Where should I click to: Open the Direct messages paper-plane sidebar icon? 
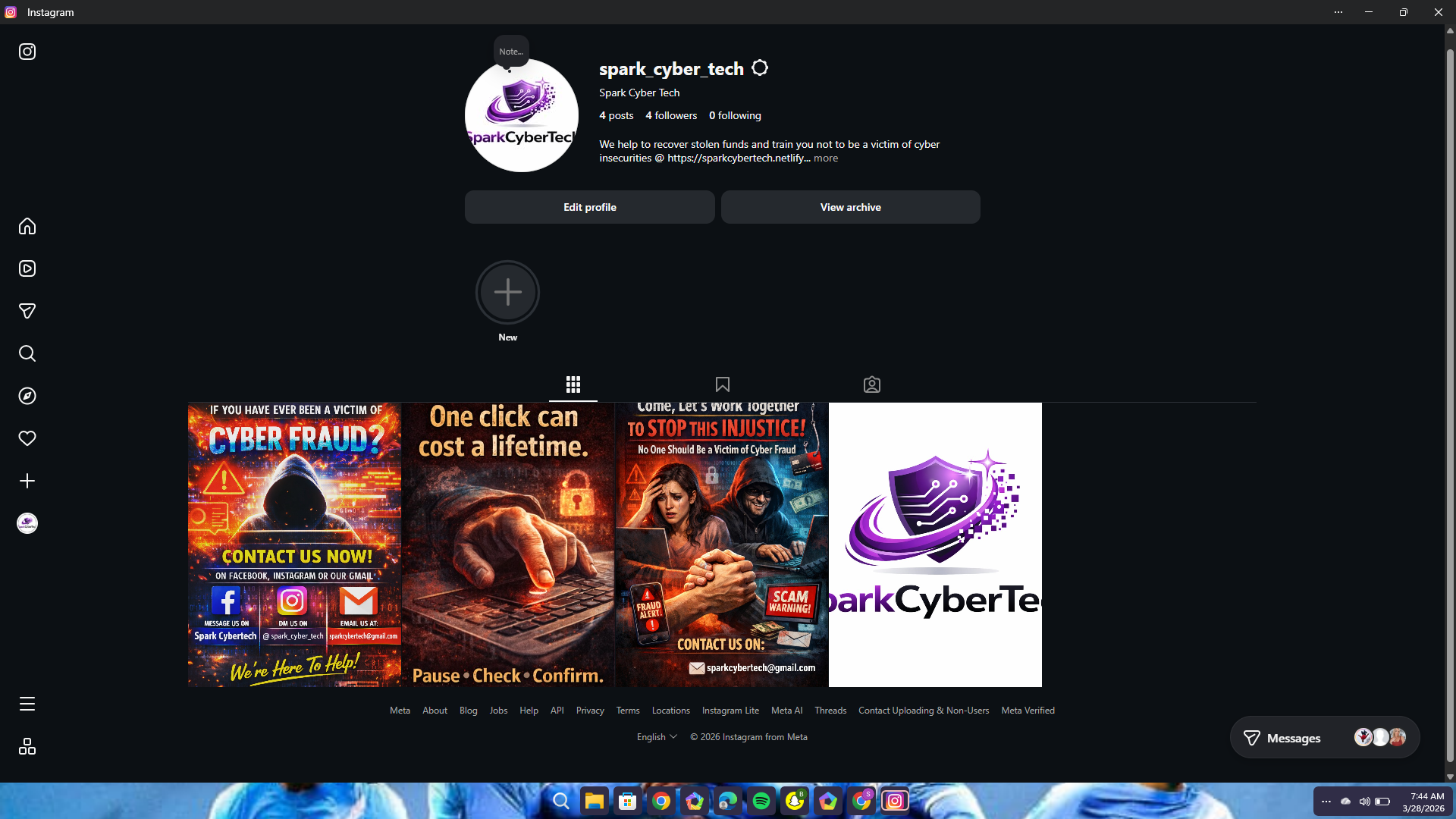(27, 311)
